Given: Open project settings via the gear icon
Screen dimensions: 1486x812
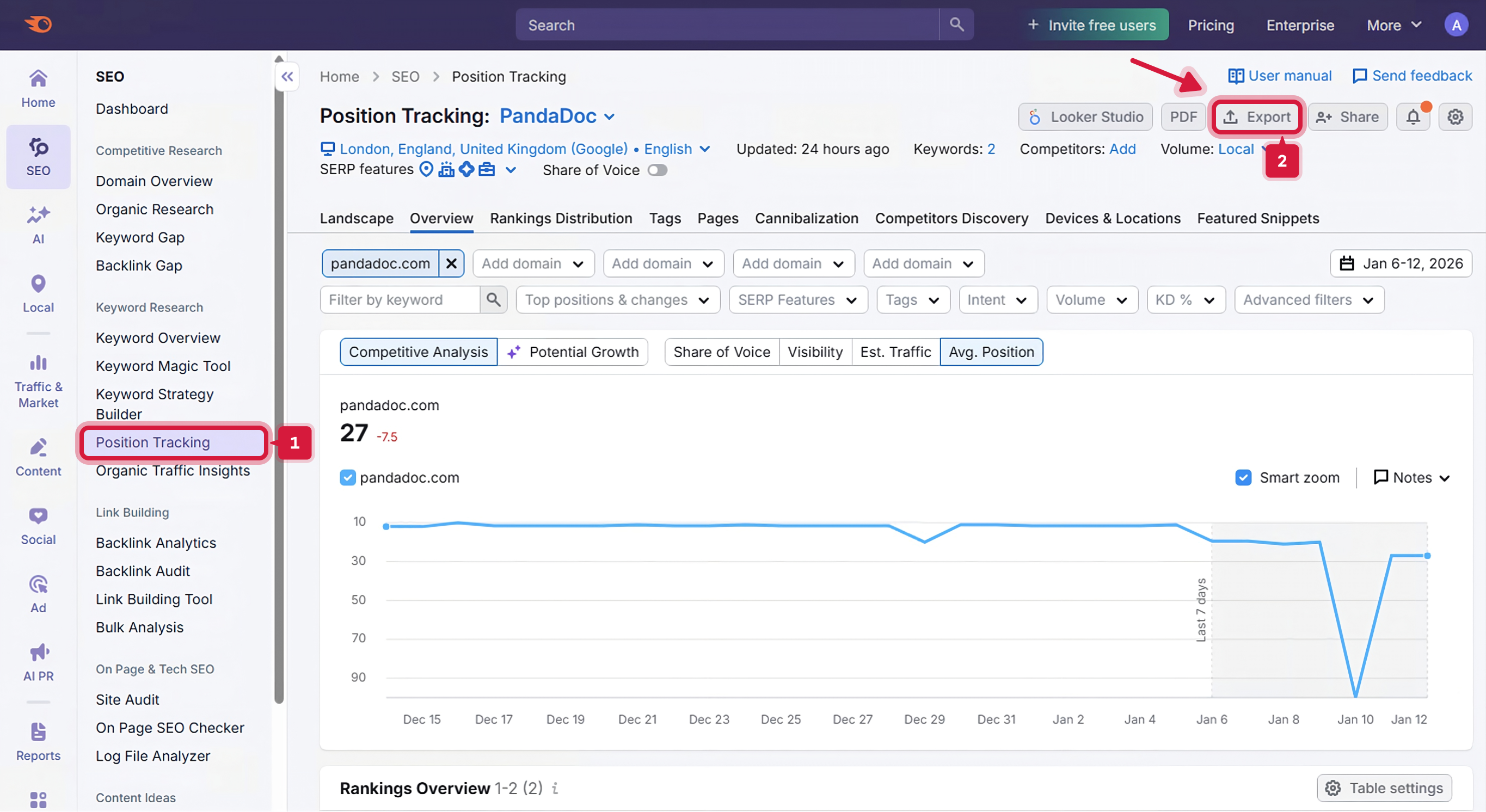Looking at the screenshot, I should tap(1455, 116).
